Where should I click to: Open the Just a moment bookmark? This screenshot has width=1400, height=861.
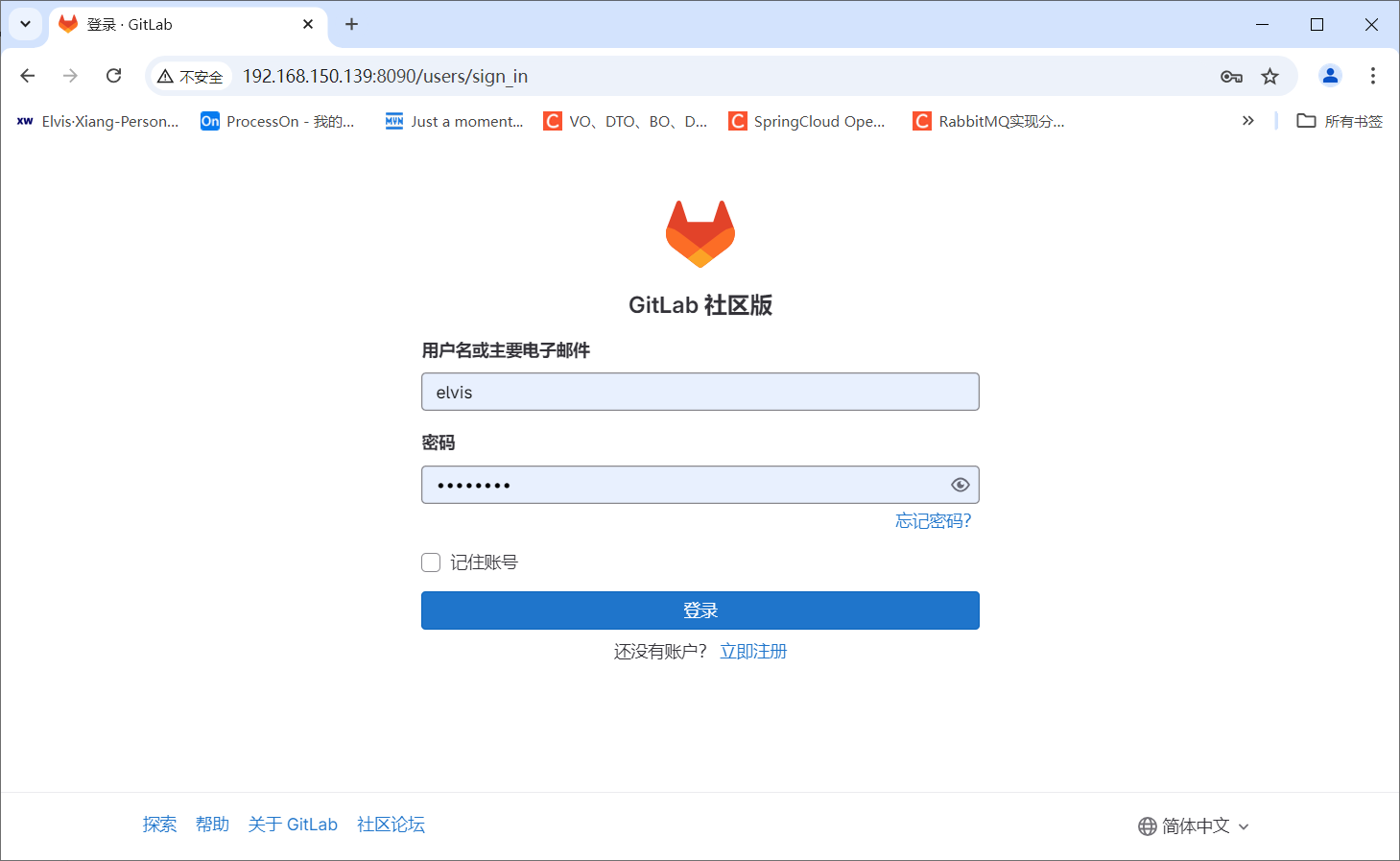tap(455, 121)
